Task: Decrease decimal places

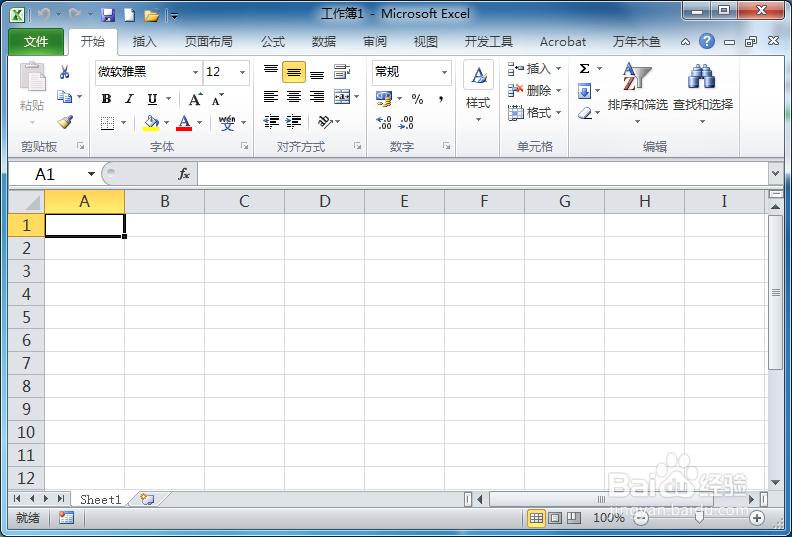Action: pyautogui.click(x=406, y=122)
